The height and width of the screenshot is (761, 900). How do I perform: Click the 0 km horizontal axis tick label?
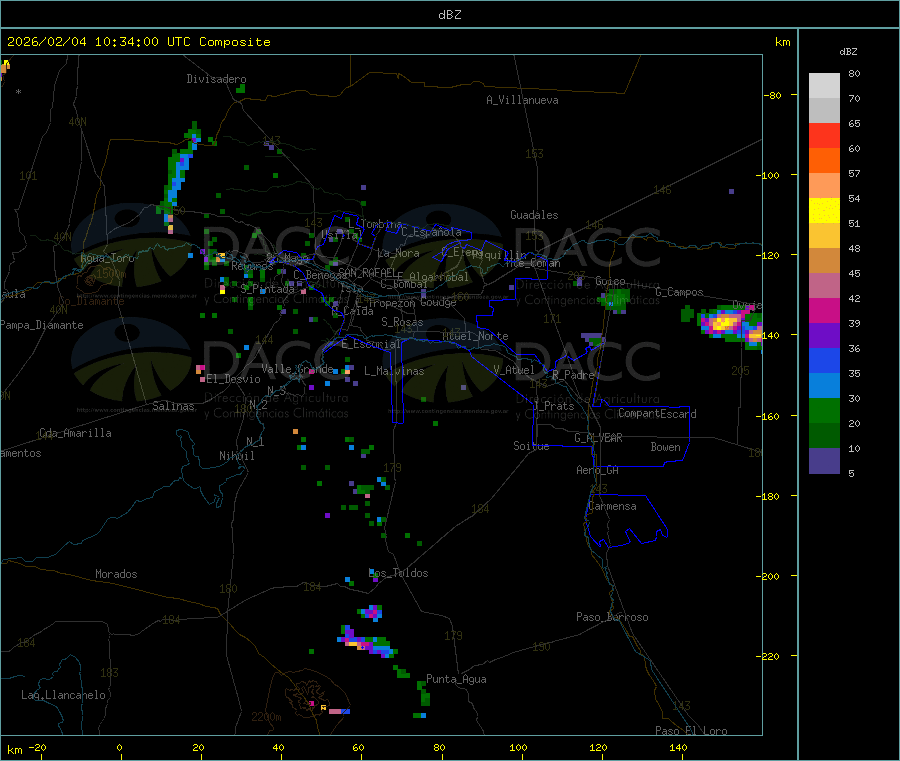pos(119,747)
